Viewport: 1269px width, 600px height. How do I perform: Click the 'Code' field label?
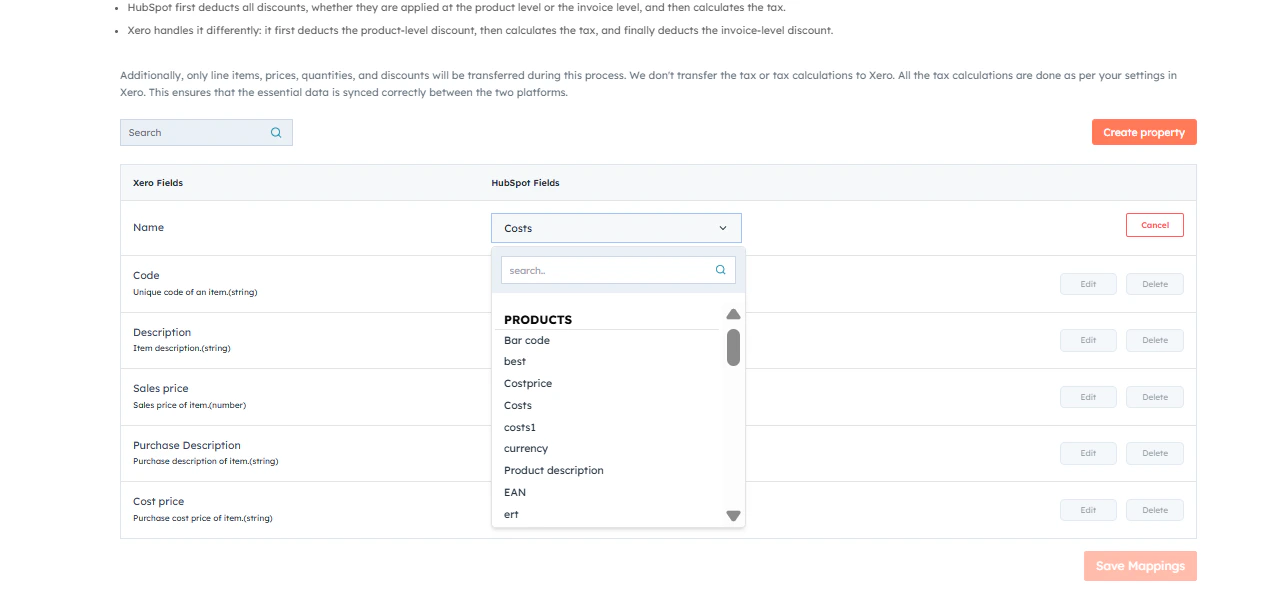tap(146, 275)
